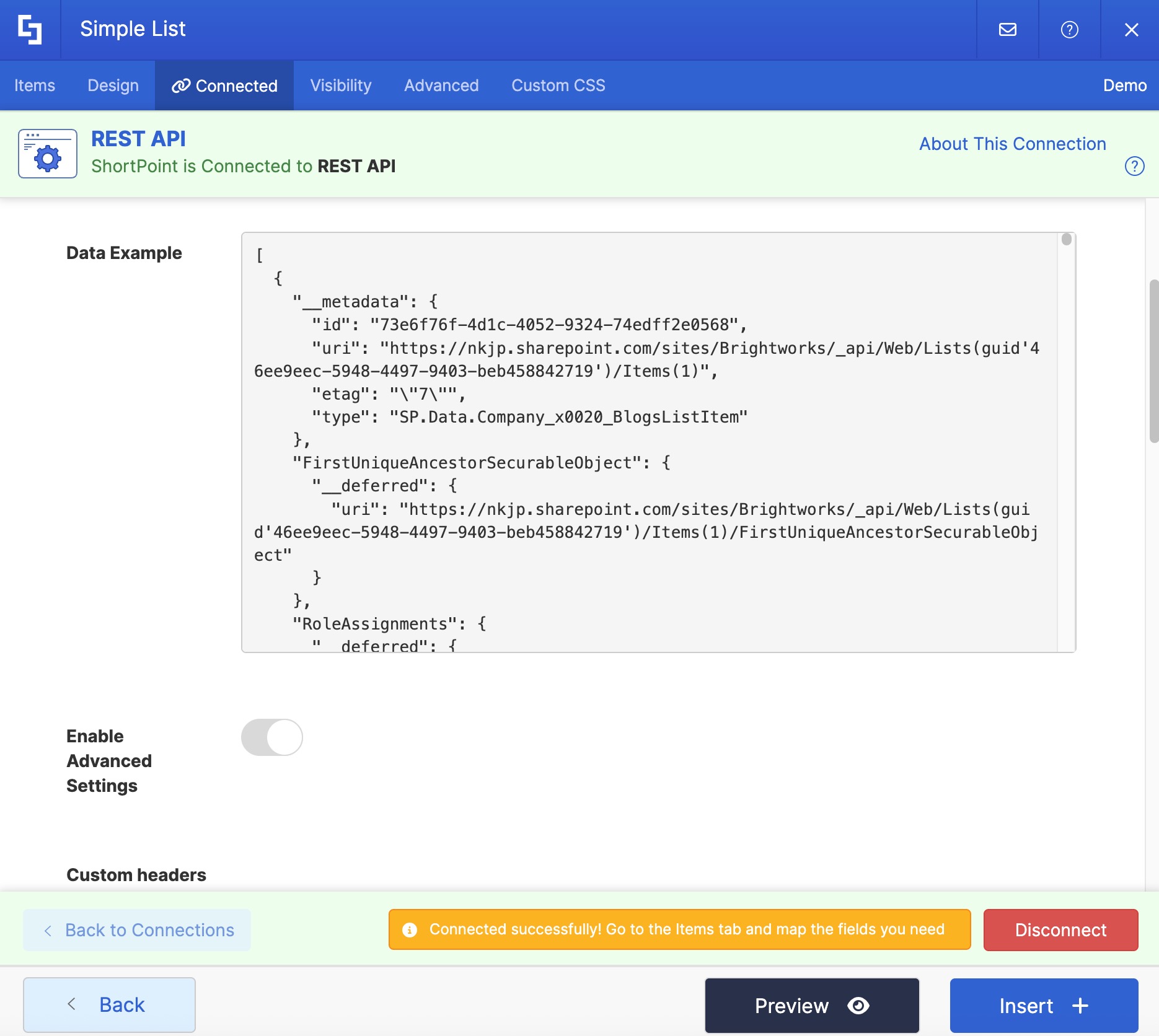Open the mail envelope icon in header
This screenshot has height=1036, width=1159.
[1008, 29]
